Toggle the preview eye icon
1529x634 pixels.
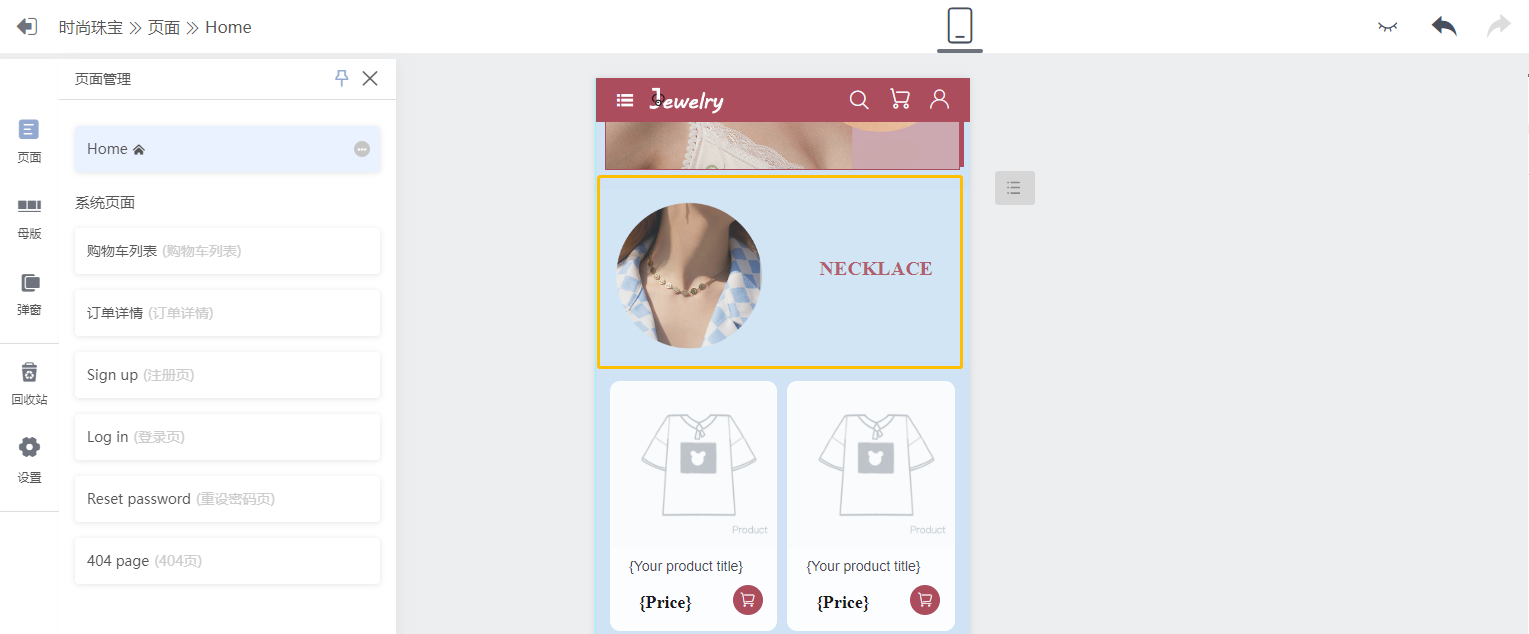click(x=1387, y=27)
